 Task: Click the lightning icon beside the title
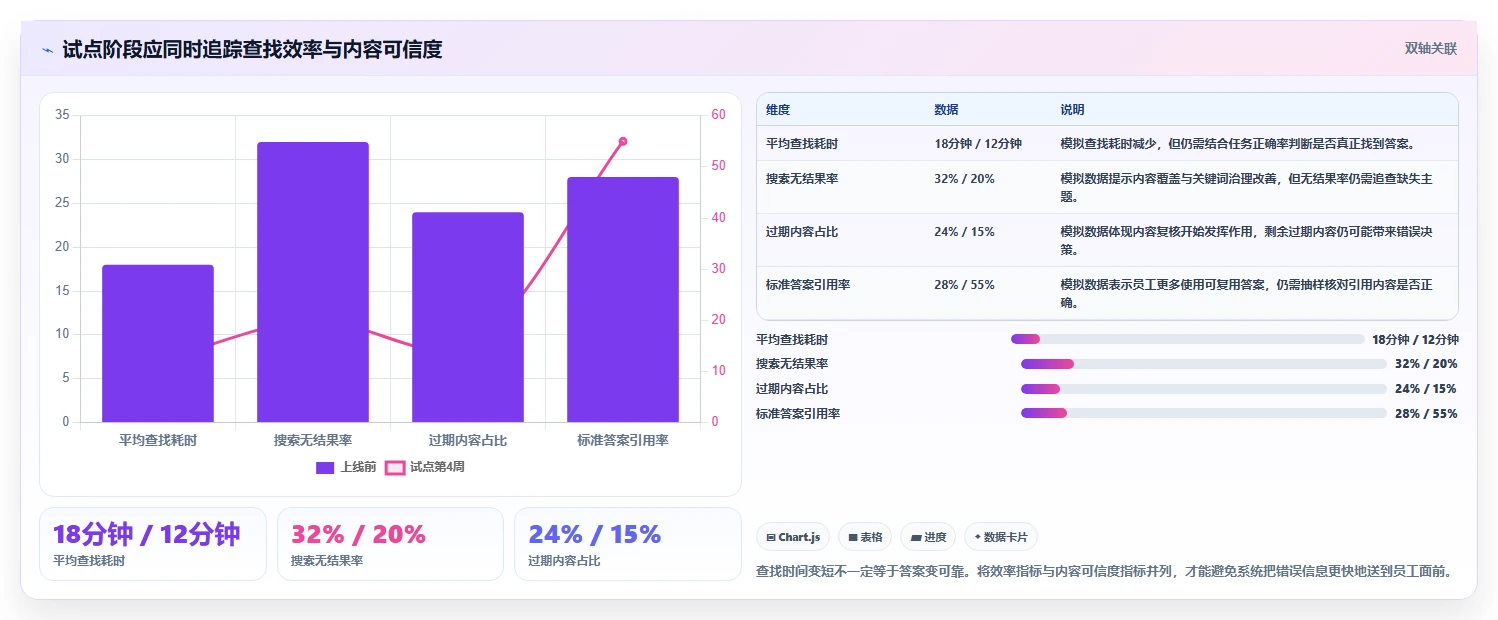pos(48,50)
